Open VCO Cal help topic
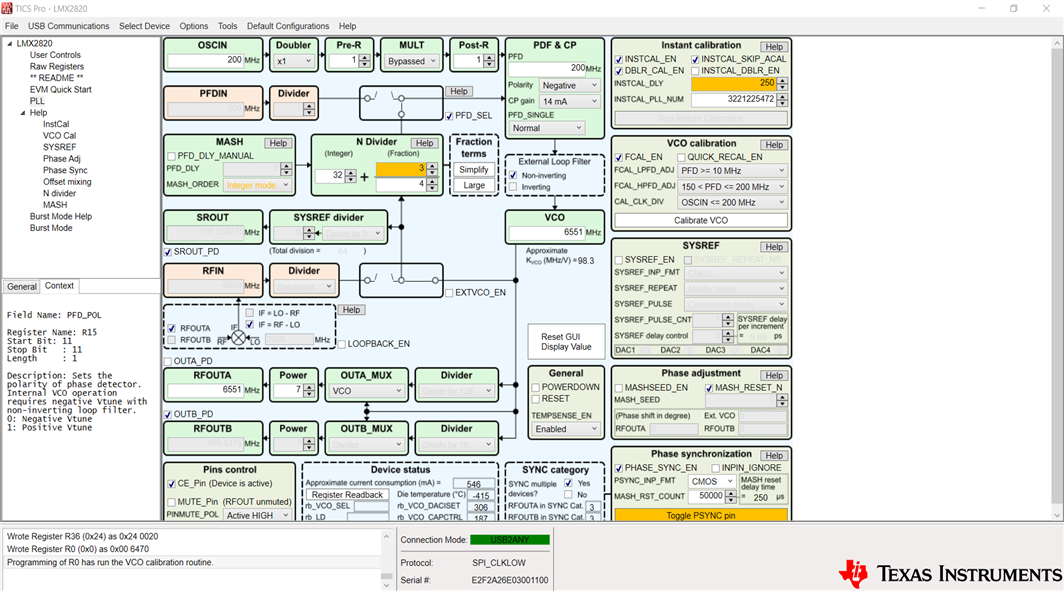 (x=60, y=136)
